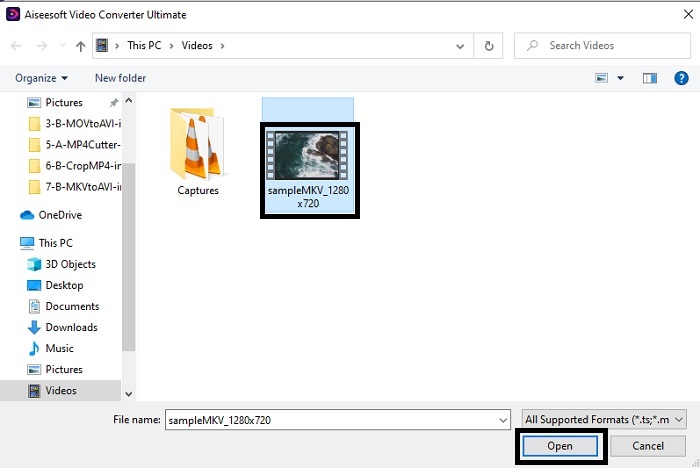Open the 3-B-MOVtoAVI folder
This screenshot has height=468, width=700.
(x=75, y=124)
